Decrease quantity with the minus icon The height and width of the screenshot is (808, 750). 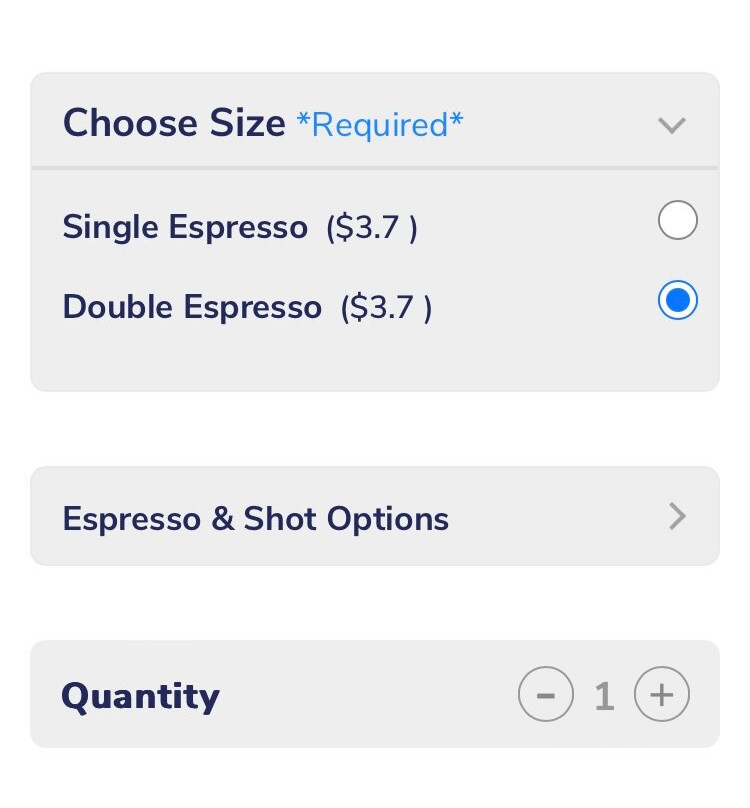point(546,694)
